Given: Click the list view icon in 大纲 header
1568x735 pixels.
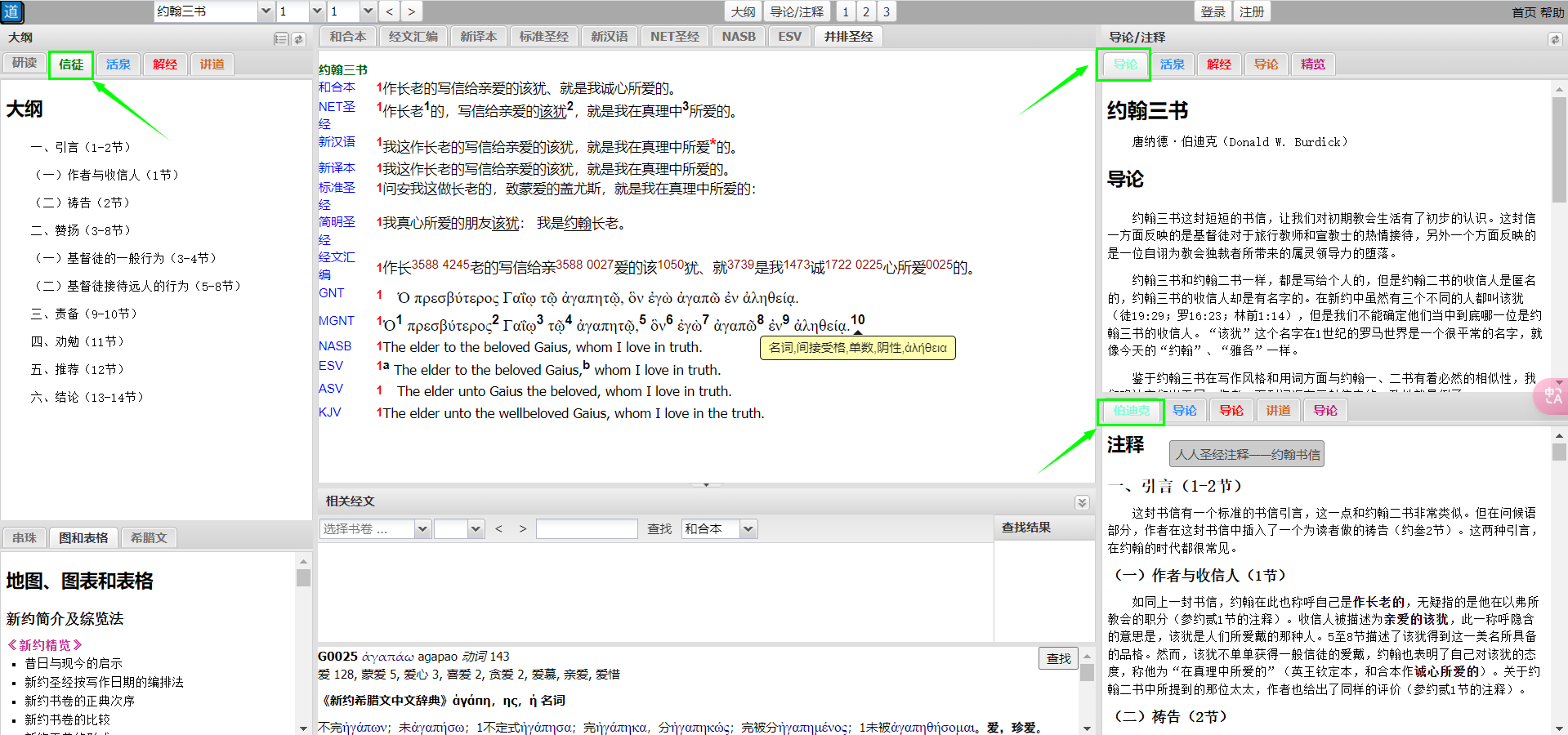Looking at the screenshot, I should click(x=281, y=38).
